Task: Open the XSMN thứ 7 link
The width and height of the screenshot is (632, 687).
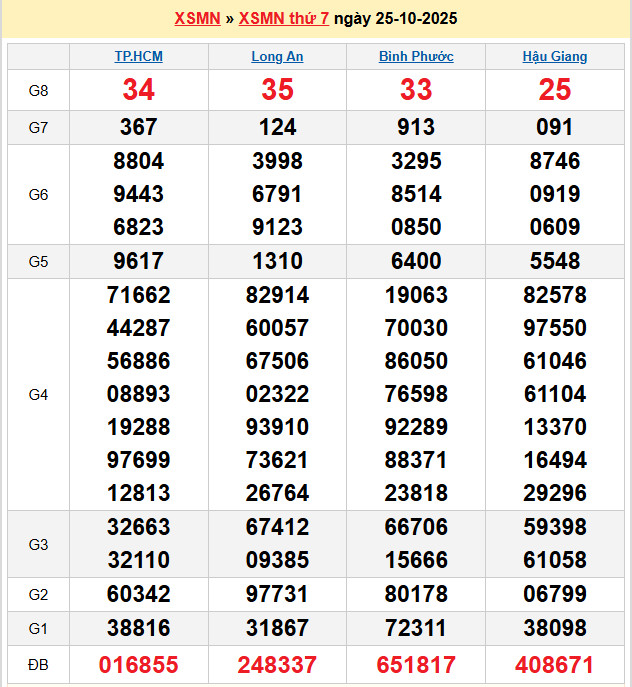Action: coord(284,19)
